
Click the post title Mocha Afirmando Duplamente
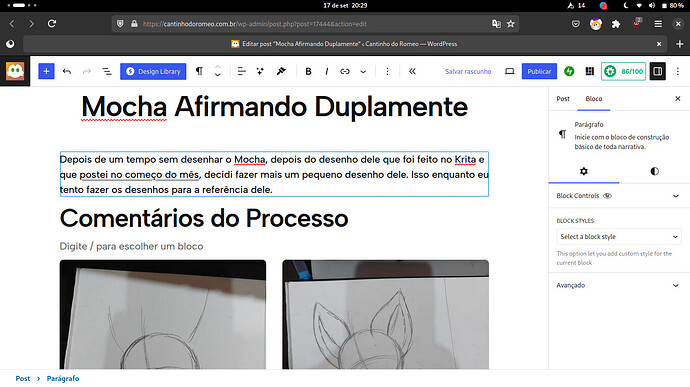[275, 107]
